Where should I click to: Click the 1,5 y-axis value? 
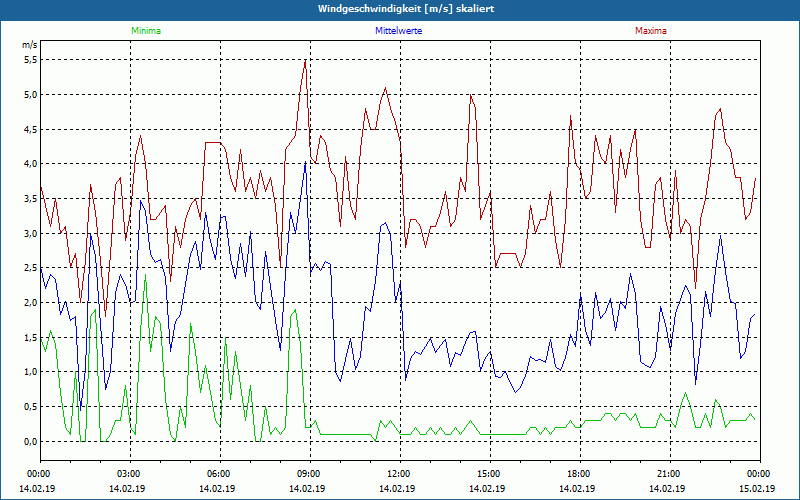[x=31, y=337]
